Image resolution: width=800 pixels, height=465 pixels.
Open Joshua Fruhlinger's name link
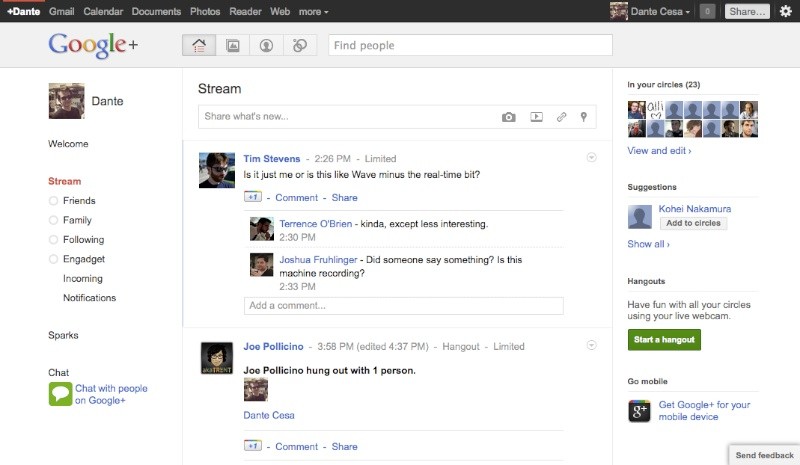pos(318,260)
